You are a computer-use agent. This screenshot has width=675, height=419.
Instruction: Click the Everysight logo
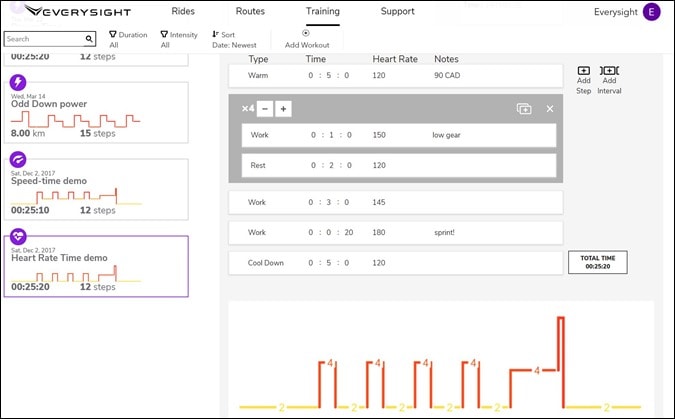(78, 12)
